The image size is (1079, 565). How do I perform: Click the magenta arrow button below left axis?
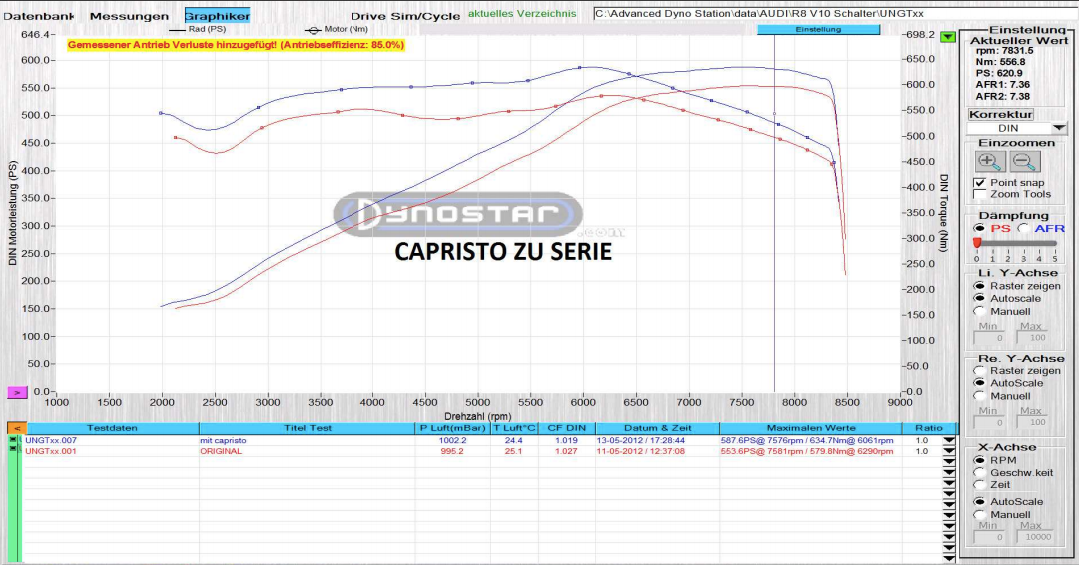pyautogui.click(x=17, y=392)
